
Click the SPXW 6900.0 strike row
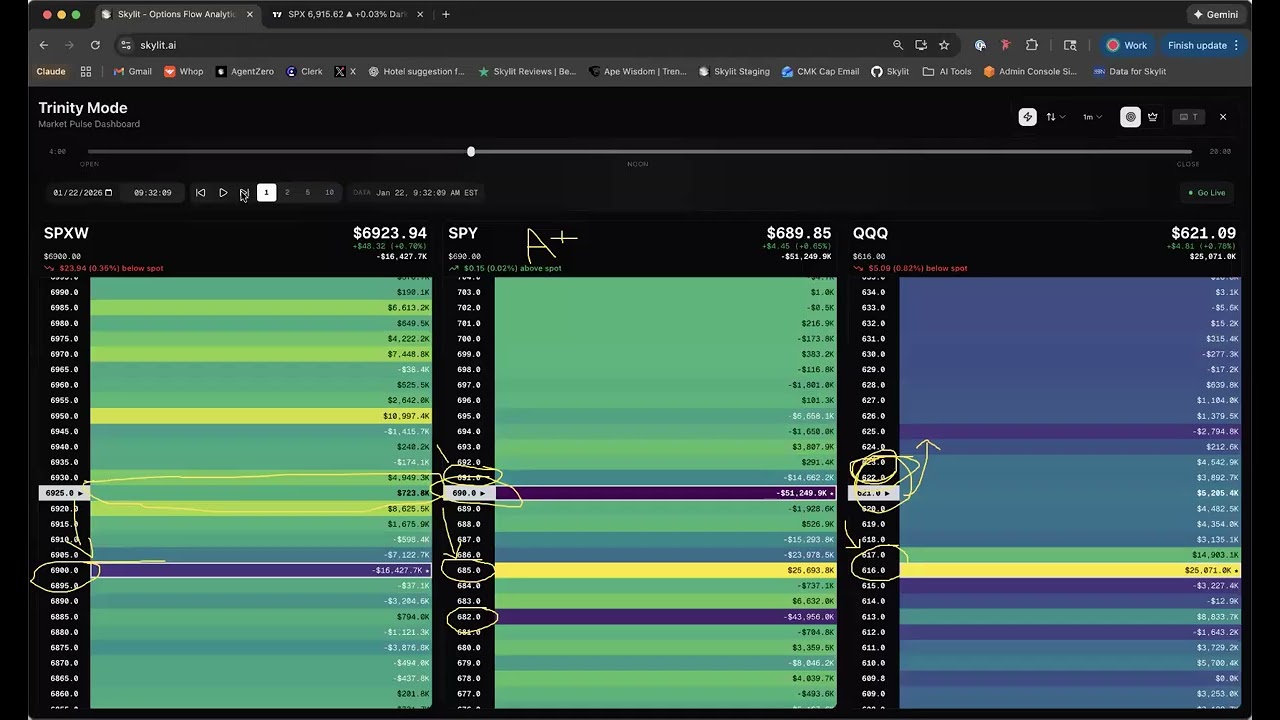[237, 571]
